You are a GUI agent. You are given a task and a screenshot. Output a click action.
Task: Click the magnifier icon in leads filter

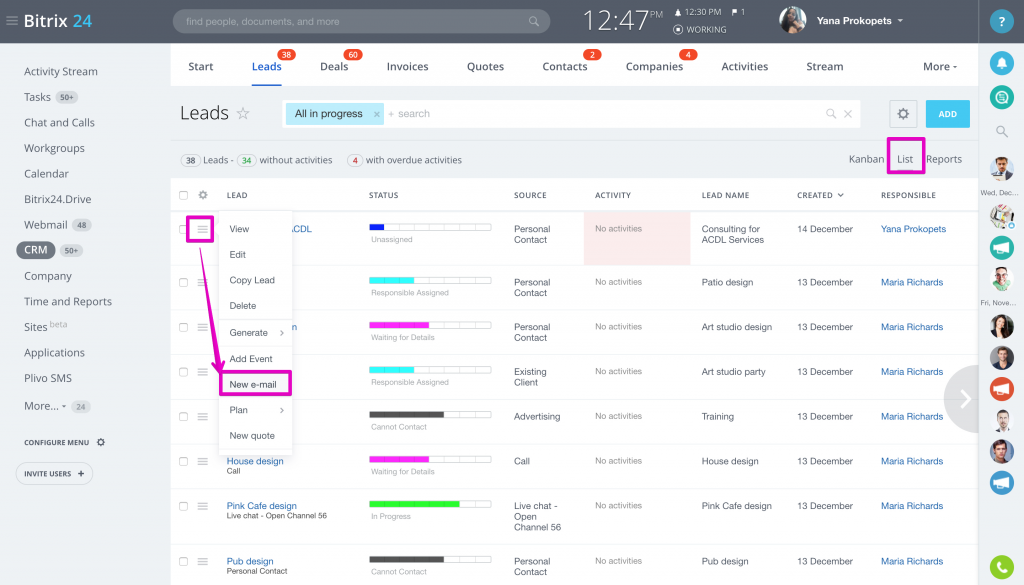pyautogui.click(x=831, y=114)
